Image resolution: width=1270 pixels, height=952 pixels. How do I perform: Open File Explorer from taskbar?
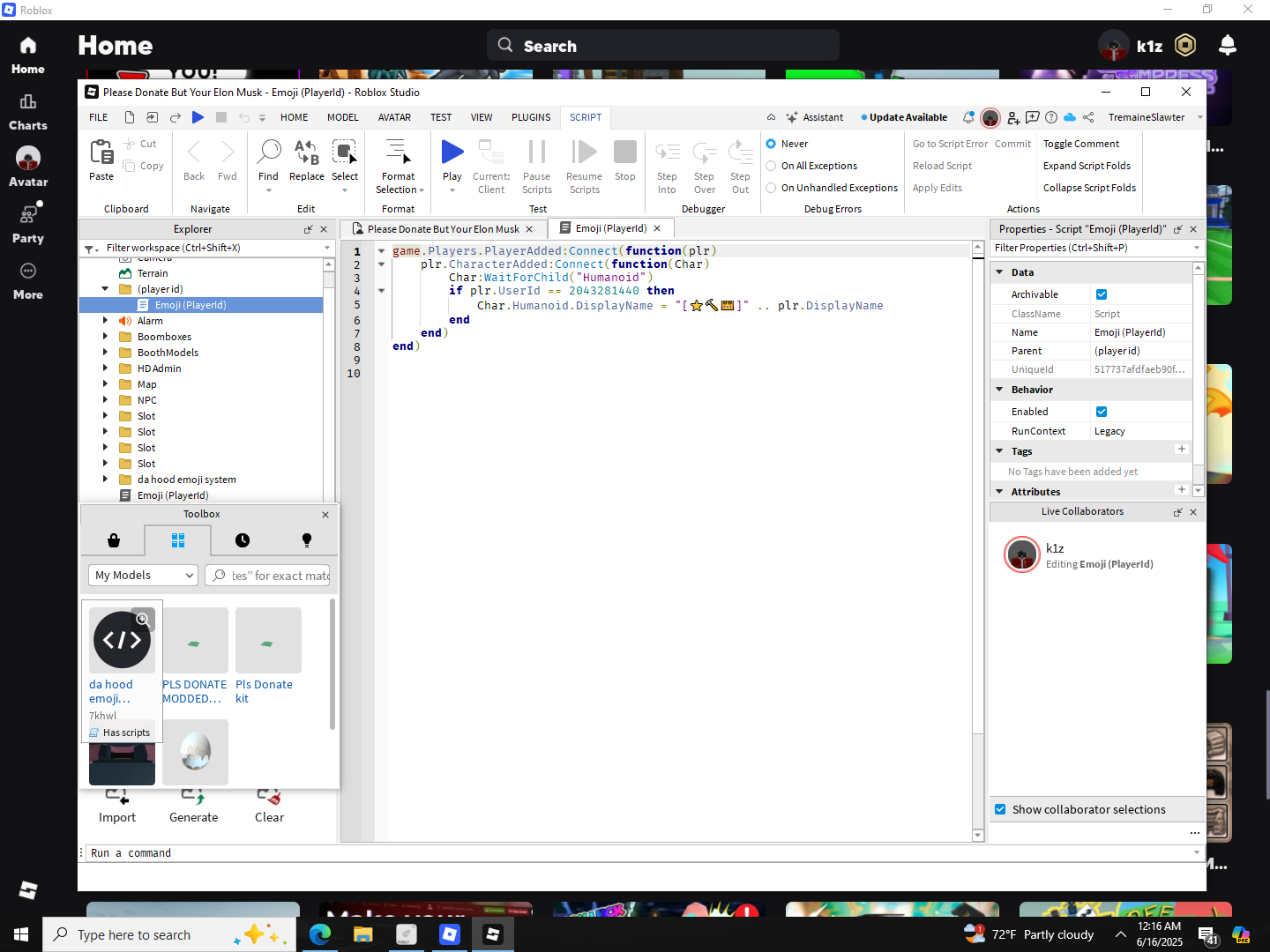[x=362, y=934]
